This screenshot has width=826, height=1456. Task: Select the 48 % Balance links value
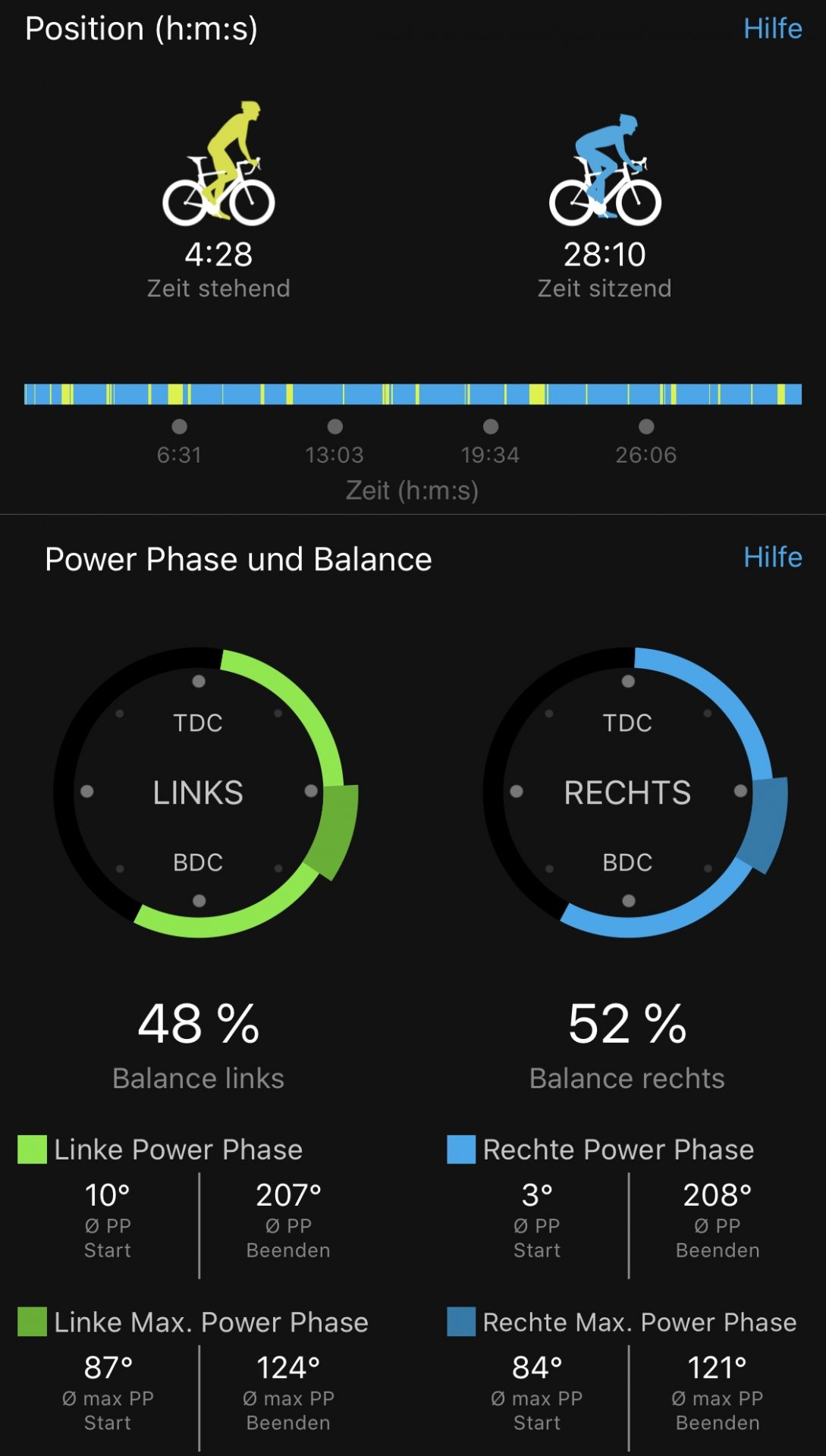tap(199, 1024)
